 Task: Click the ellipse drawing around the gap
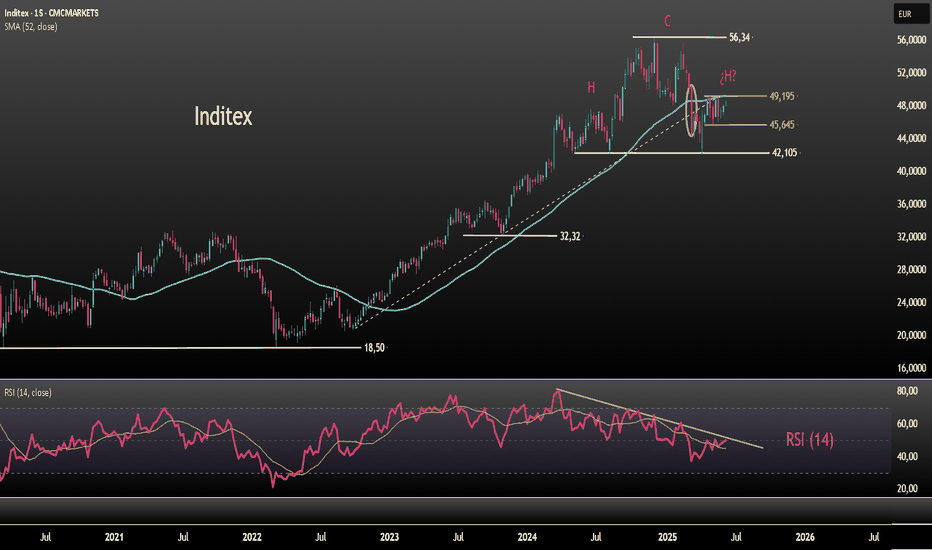(x=691, y=111)
